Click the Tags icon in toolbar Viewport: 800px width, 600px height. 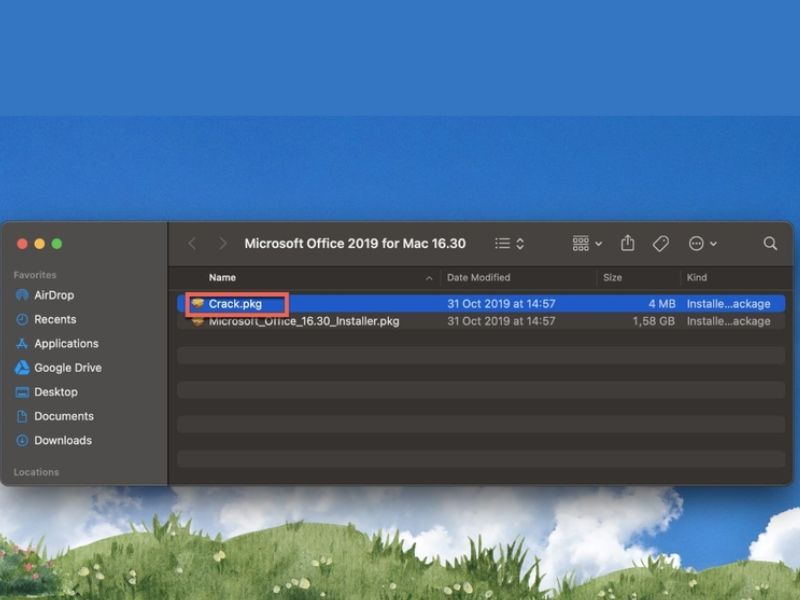pos(661,243)
